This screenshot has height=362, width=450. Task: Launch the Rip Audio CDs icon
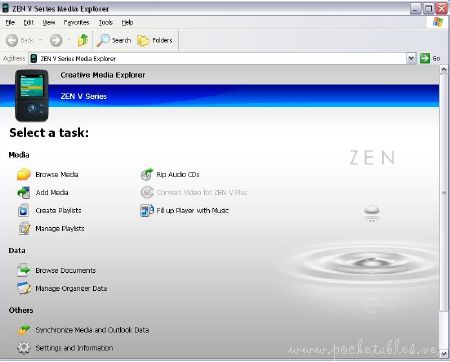147,174
